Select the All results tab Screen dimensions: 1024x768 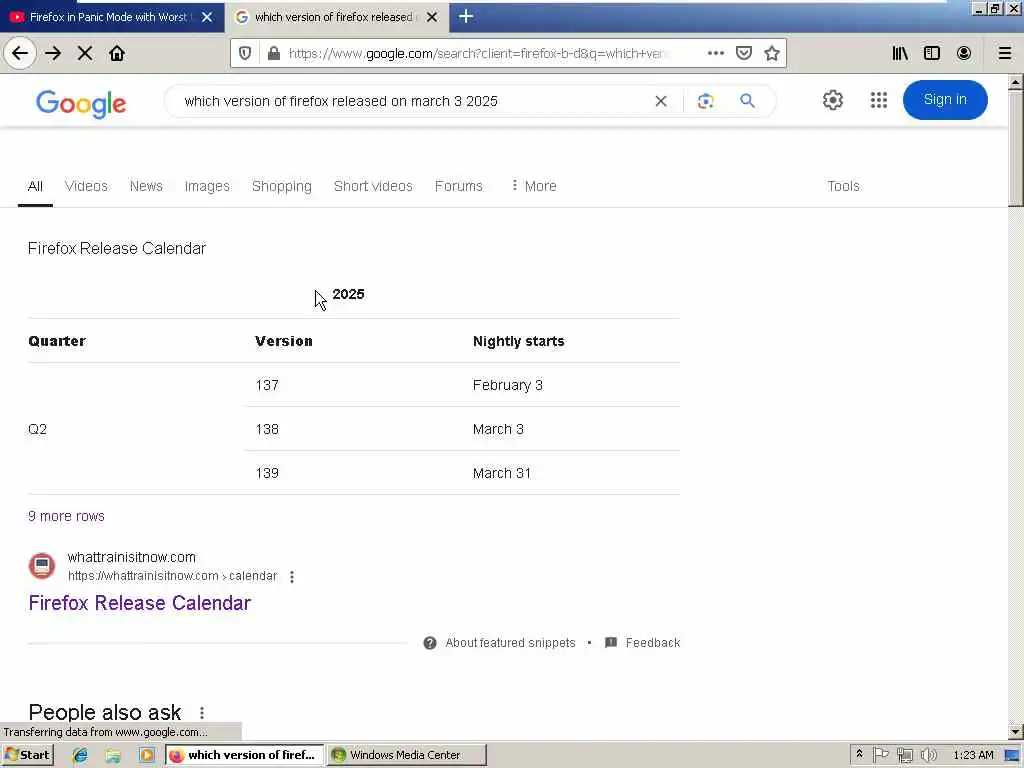35,186
